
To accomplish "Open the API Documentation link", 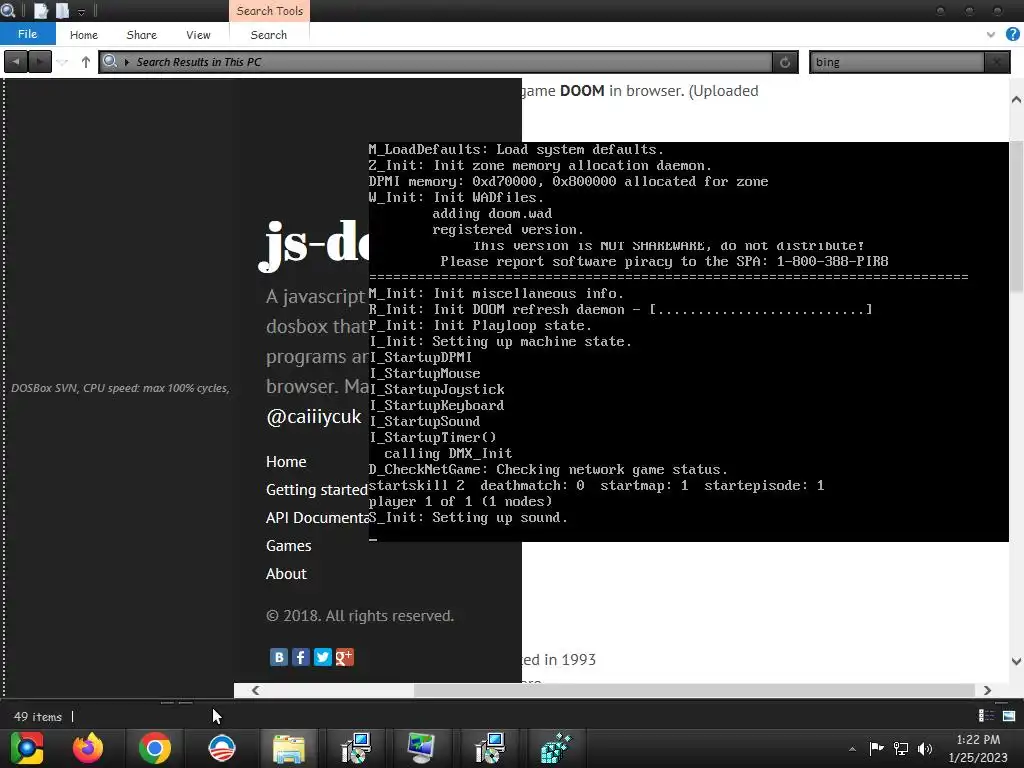I will tap(317, 518).
